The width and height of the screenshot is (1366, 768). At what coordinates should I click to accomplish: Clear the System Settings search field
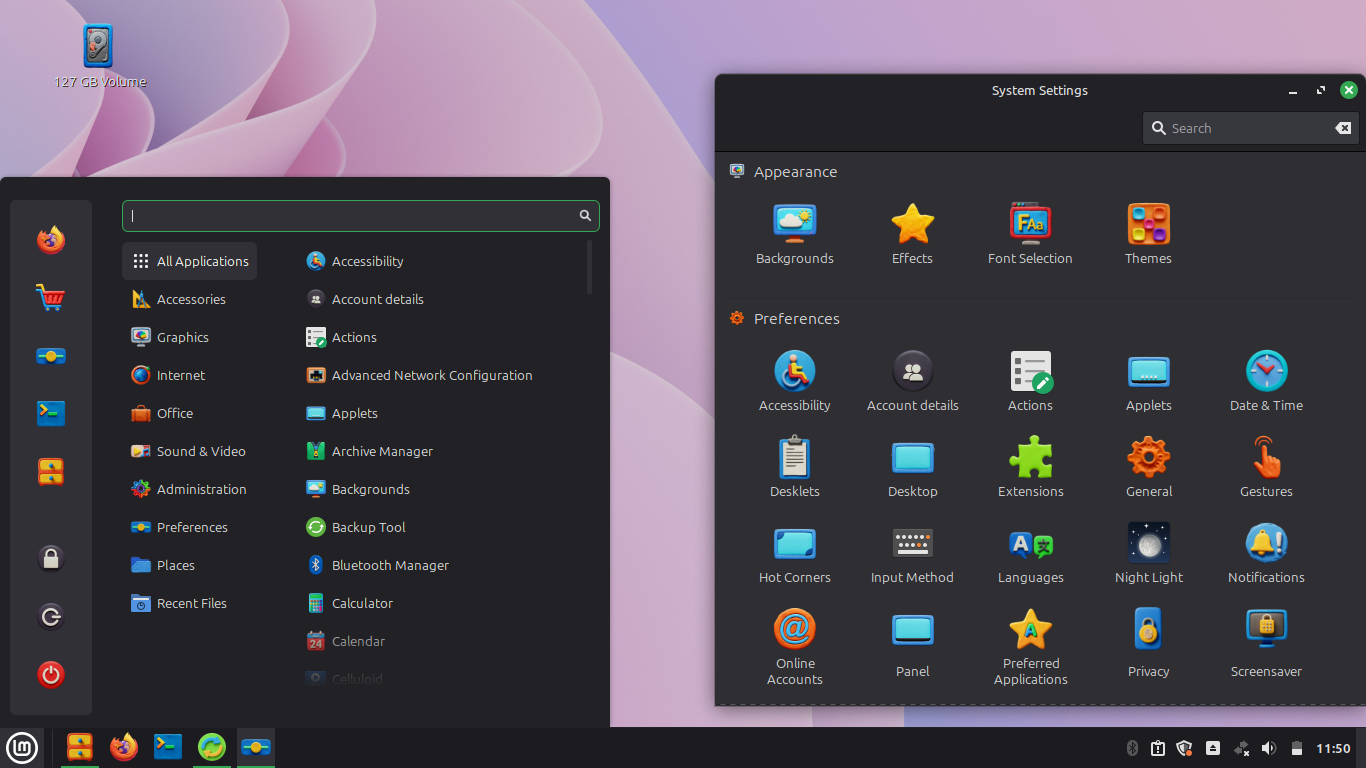point(1343,128)
